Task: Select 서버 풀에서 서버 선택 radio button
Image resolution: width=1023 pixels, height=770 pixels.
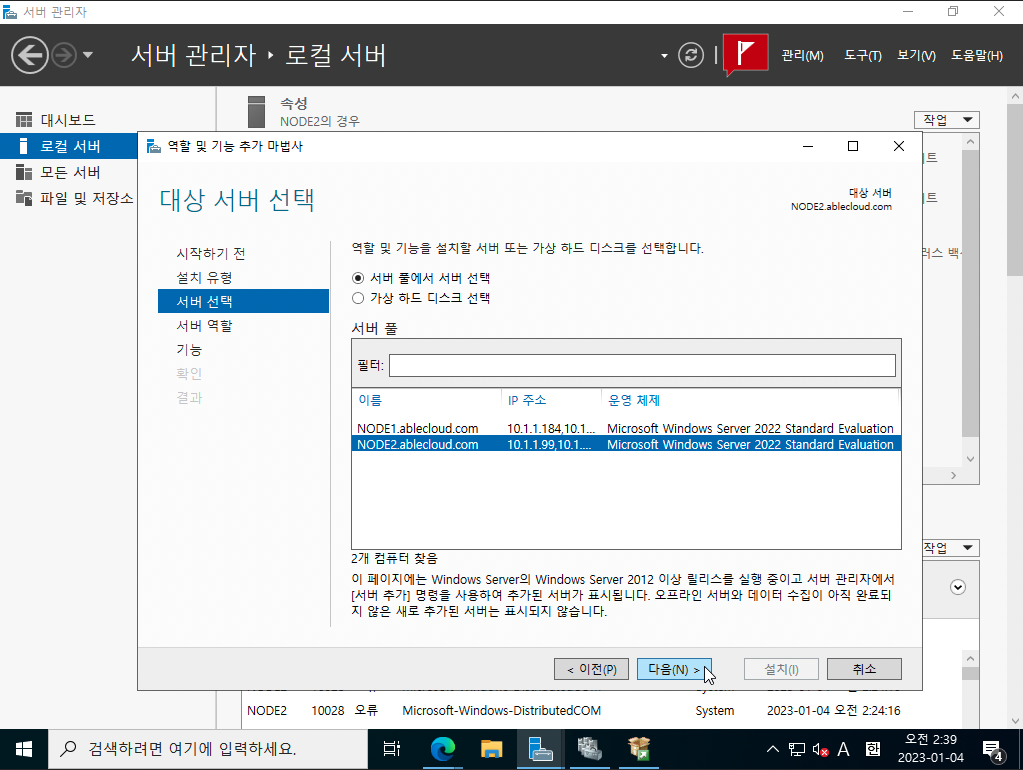Action: 358,278
